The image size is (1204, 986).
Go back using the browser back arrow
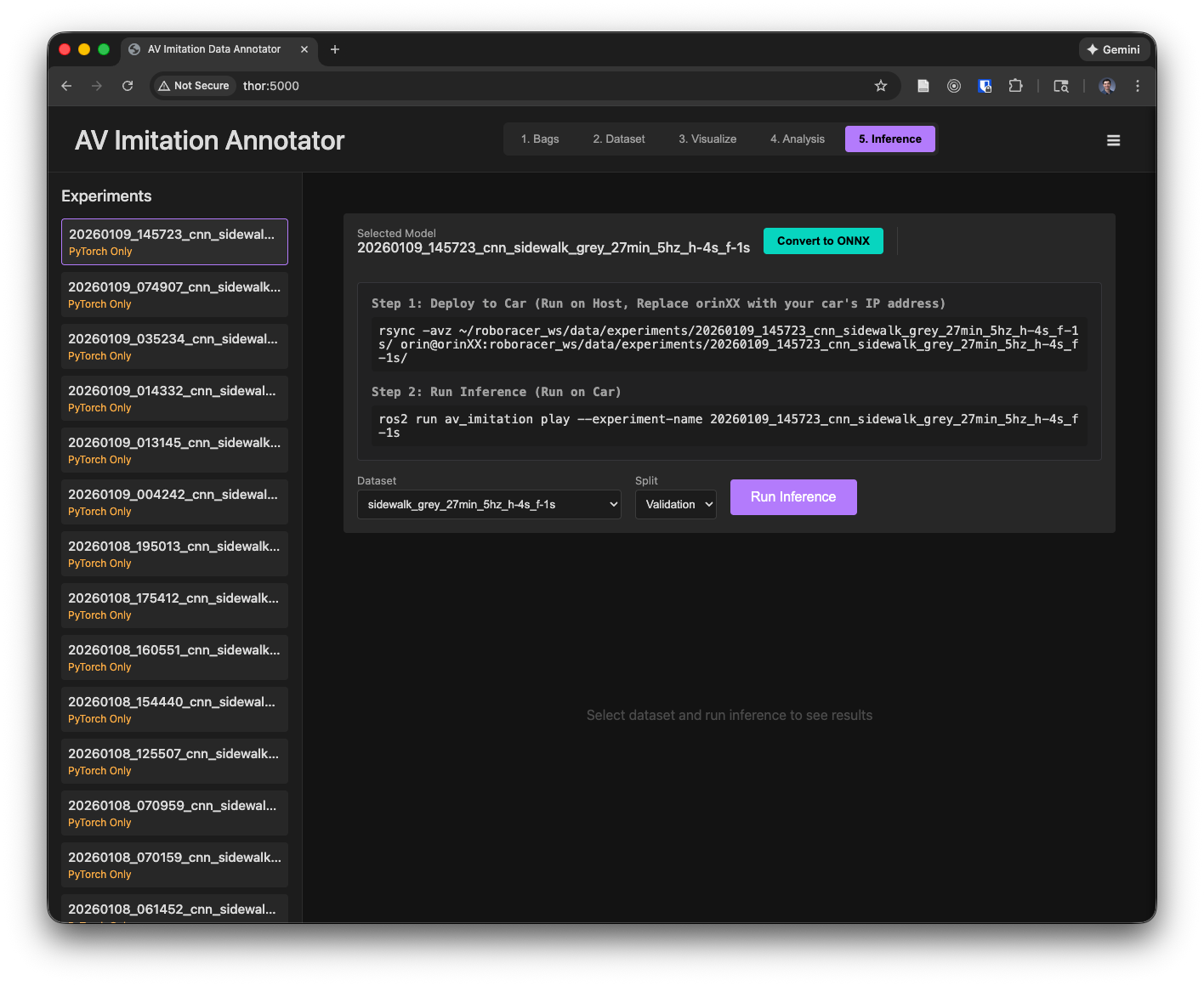click(x=66, y=86)
